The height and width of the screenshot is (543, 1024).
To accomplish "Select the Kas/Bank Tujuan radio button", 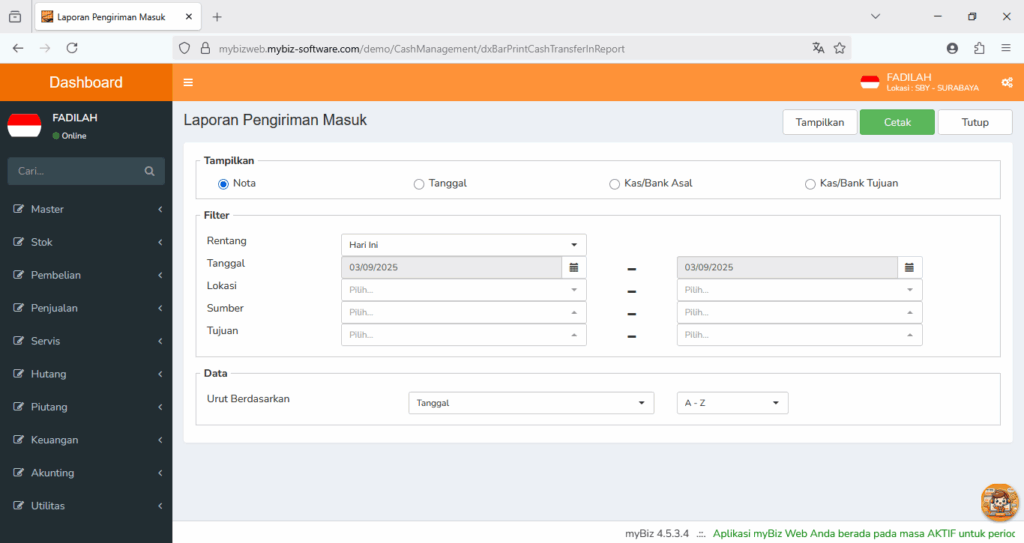I will pos(810,184).
